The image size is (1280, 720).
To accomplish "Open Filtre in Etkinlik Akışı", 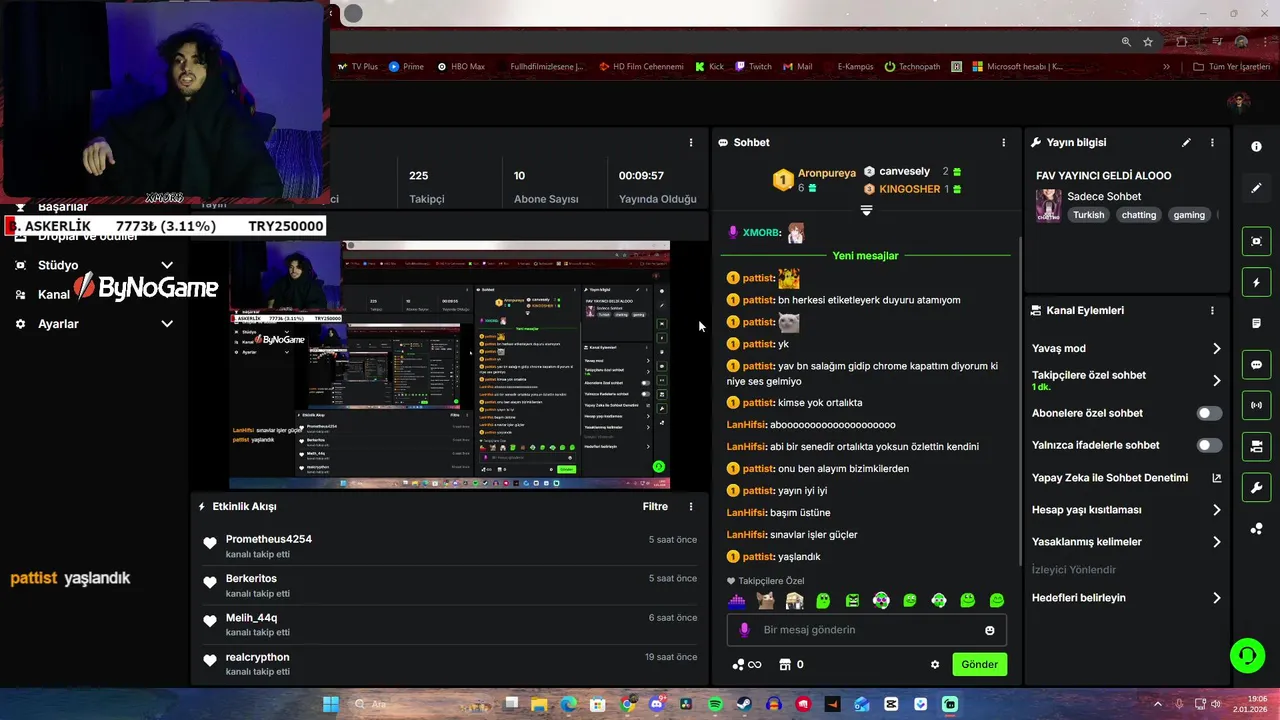I will (655, 507).
